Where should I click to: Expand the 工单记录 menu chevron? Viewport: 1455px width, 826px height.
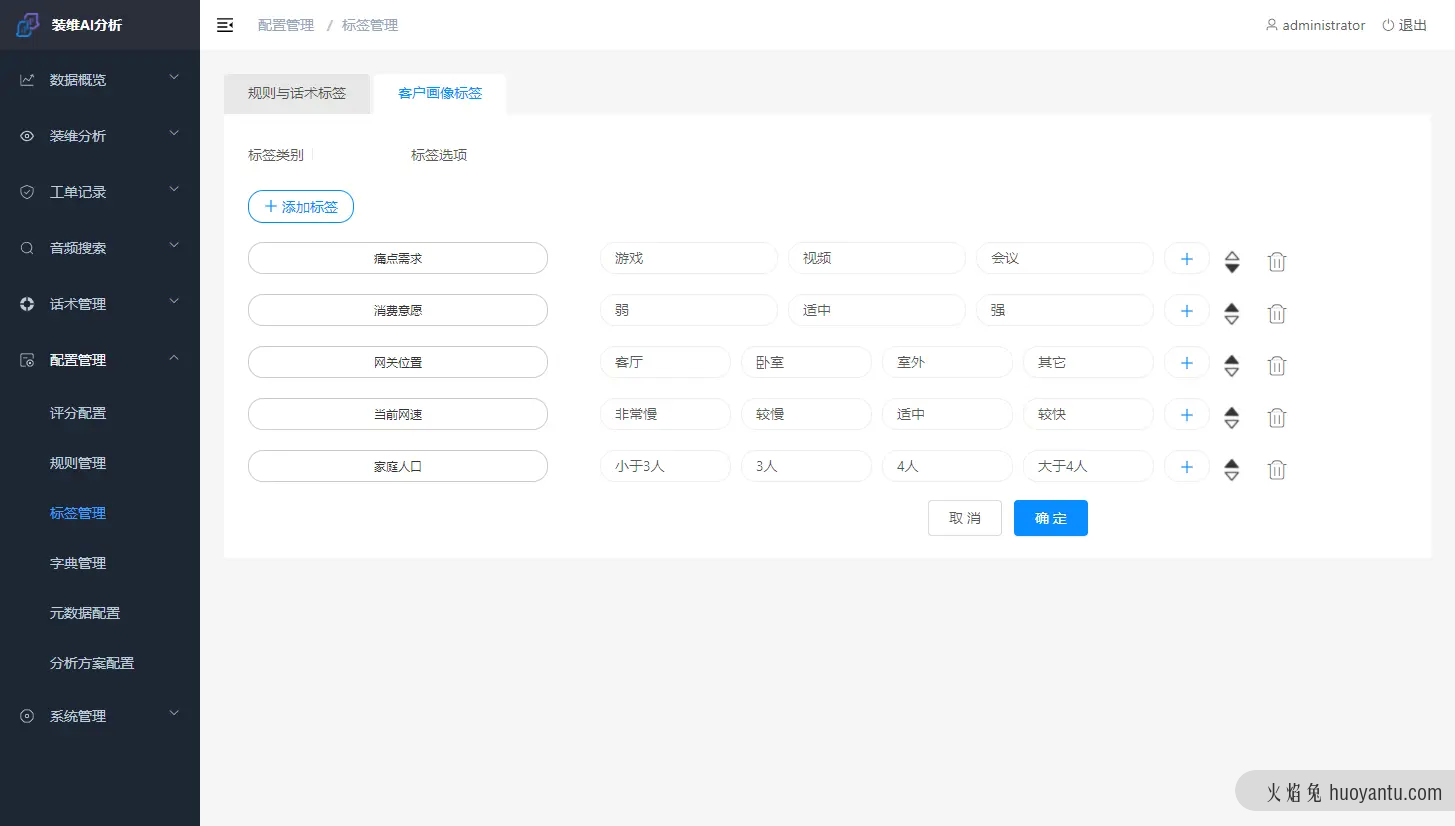(174, 189)
